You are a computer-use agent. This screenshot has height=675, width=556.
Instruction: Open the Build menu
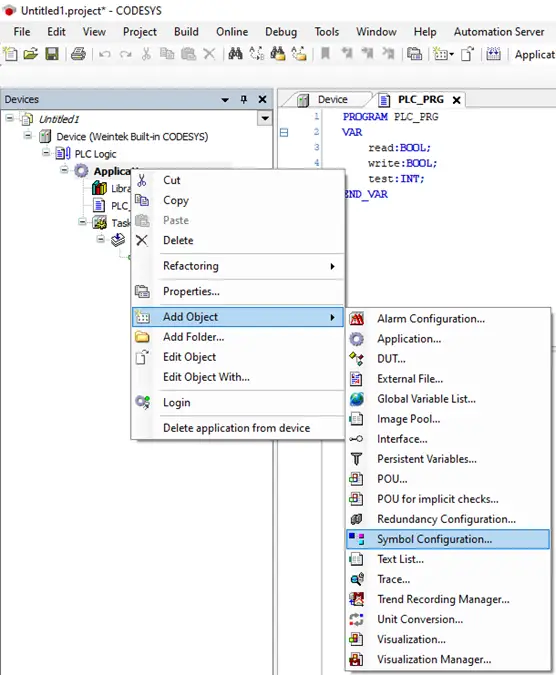(186, 32)
